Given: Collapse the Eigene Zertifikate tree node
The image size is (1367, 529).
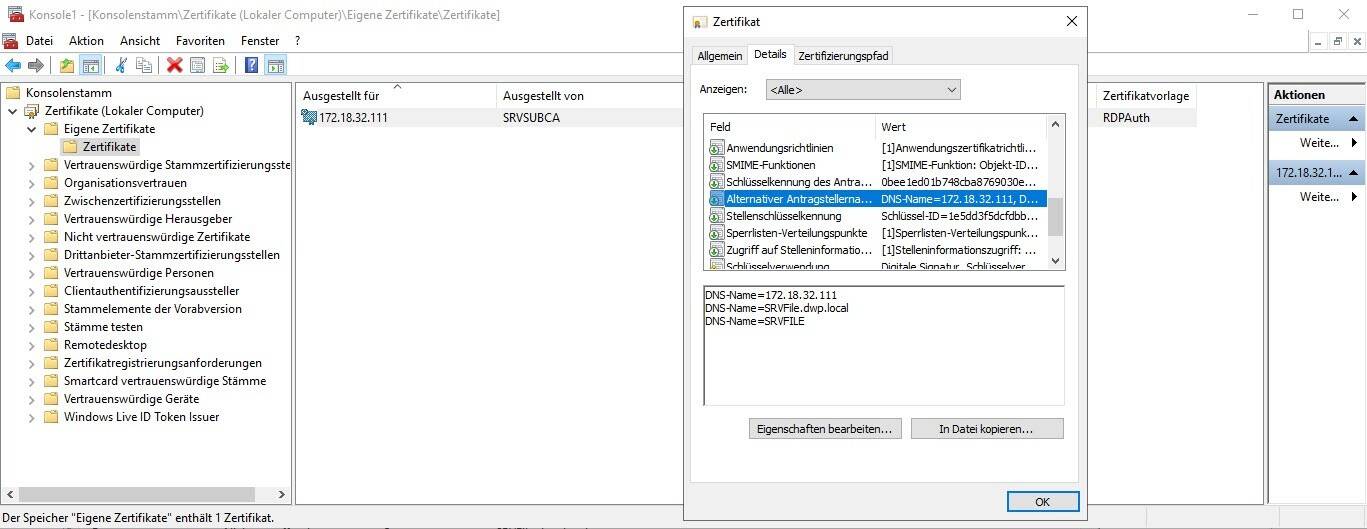Looking at the screenshot, I should [x=32, y=129].
